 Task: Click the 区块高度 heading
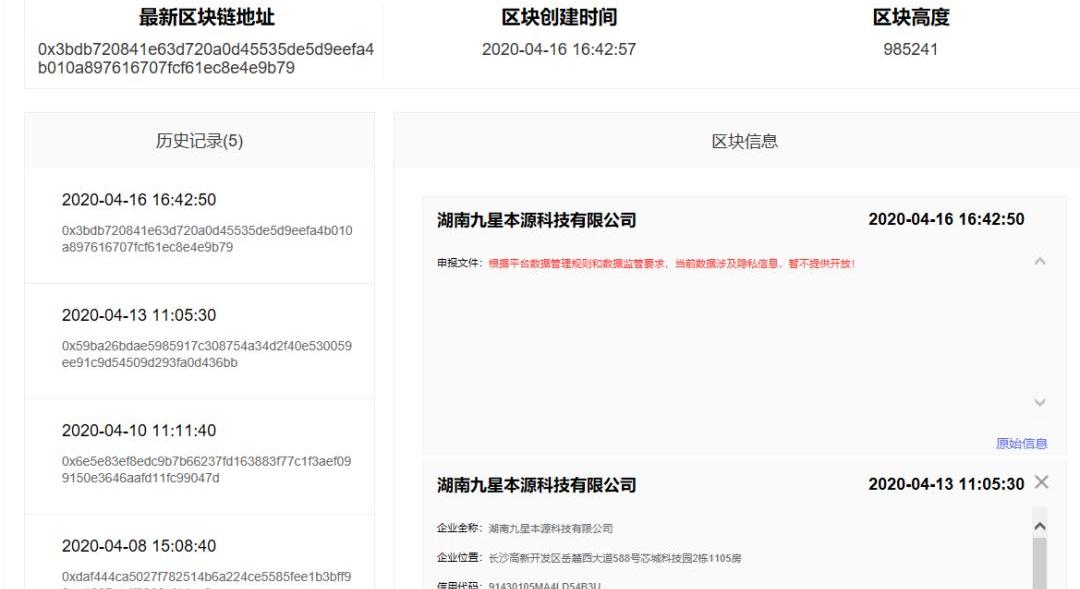pos(911,17)
